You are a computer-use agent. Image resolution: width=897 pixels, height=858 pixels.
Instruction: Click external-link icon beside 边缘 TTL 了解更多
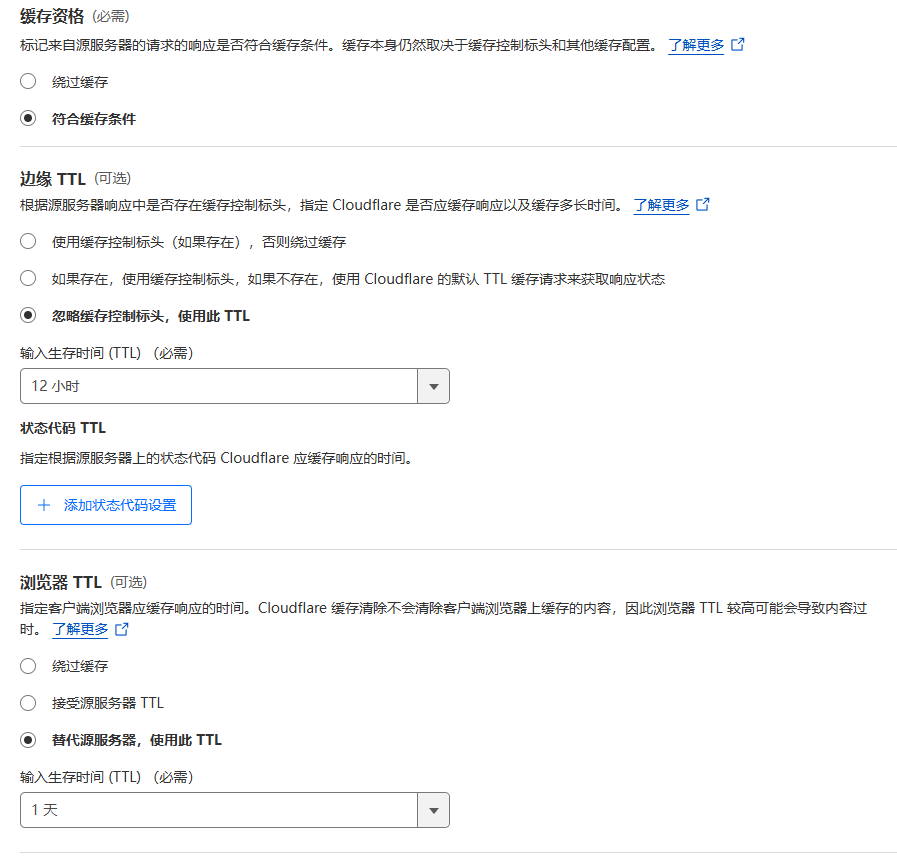(703, 205)
